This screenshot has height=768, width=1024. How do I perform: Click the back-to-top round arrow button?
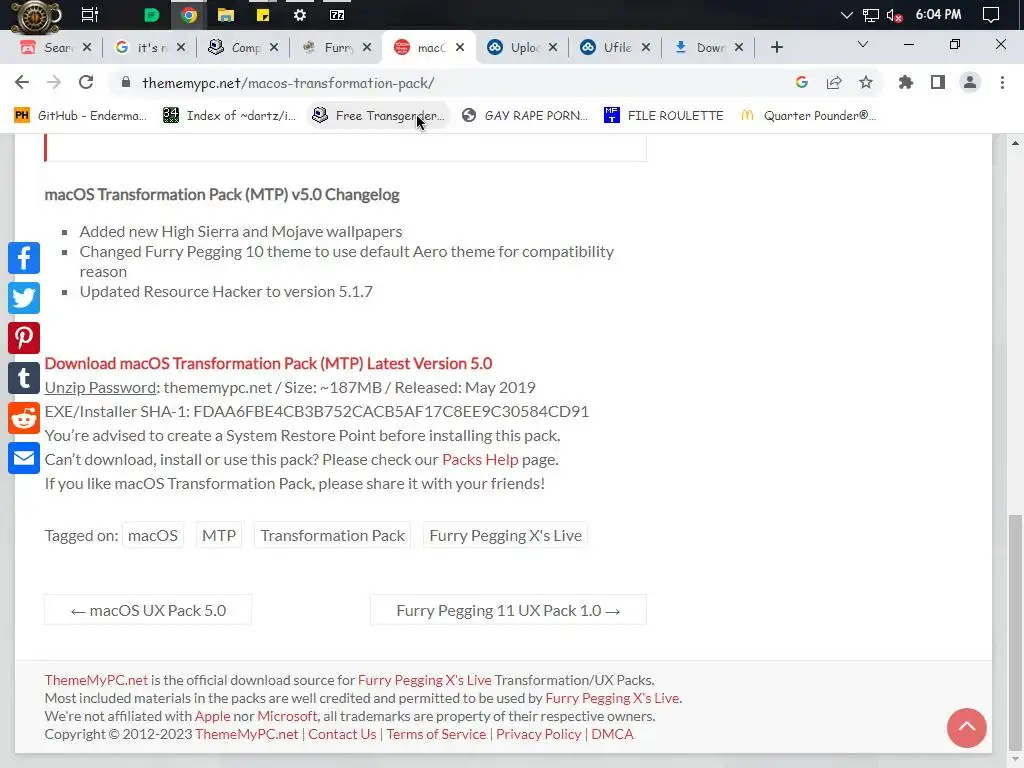967,728
